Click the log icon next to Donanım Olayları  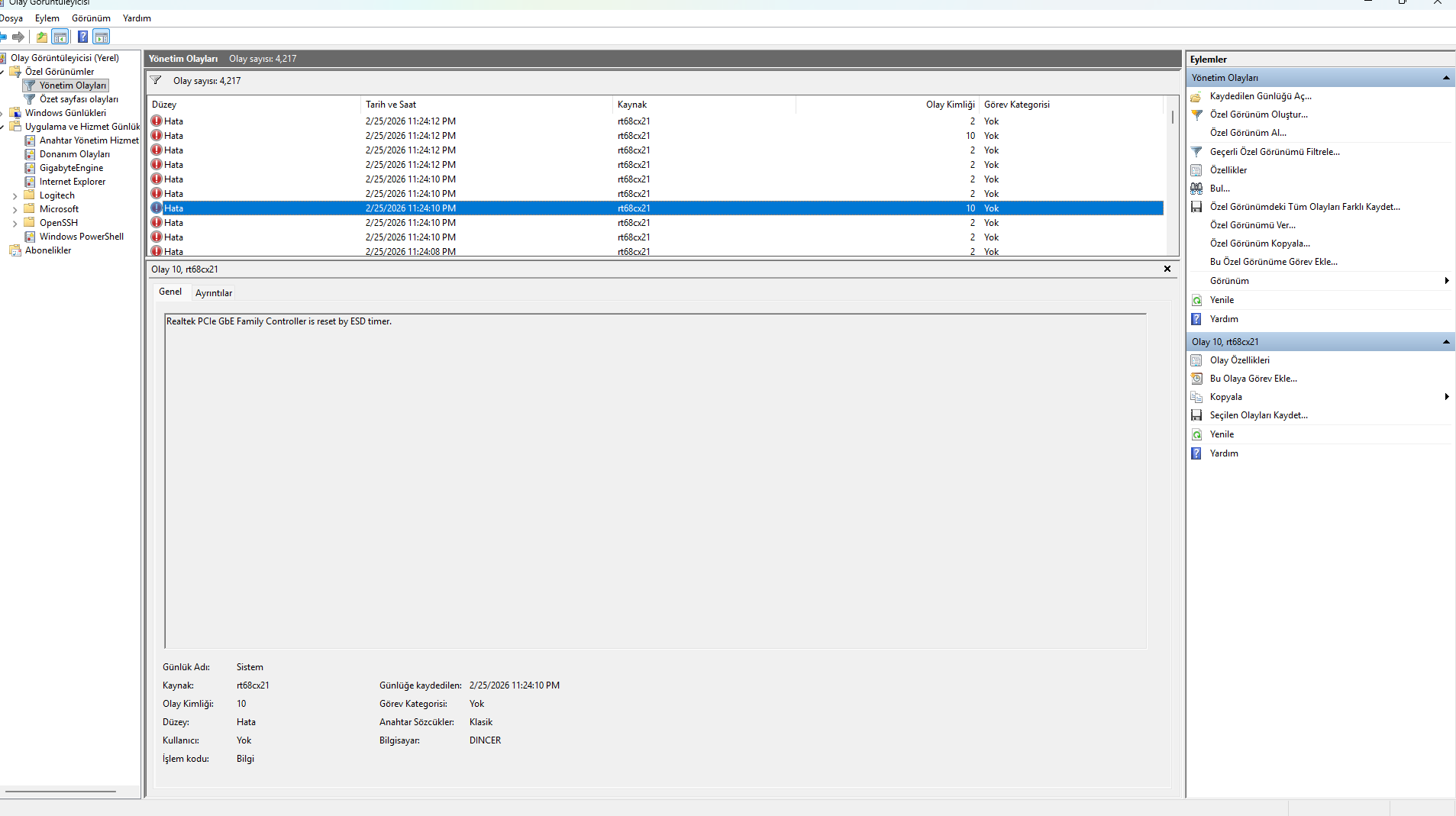30,154
